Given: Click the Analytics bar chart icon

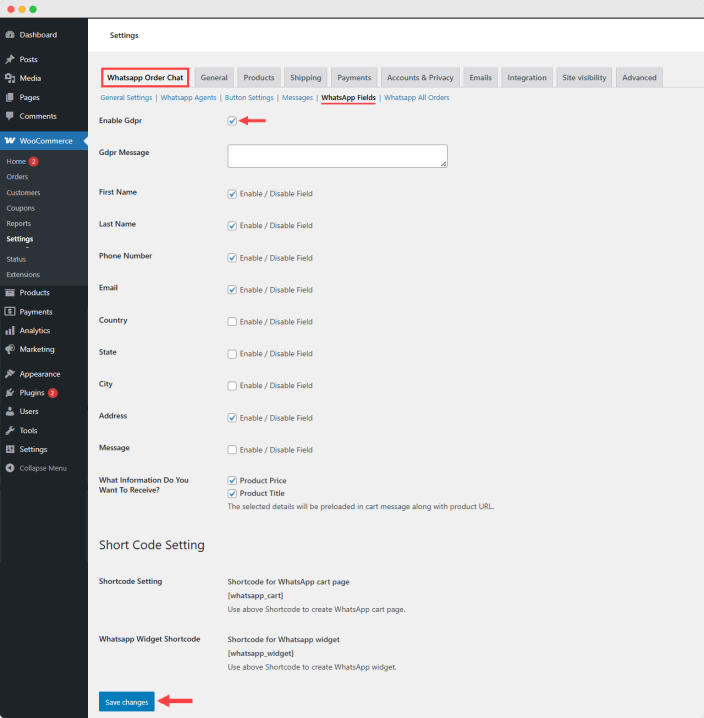Looking at the screenshot, I should click(10, 331).
